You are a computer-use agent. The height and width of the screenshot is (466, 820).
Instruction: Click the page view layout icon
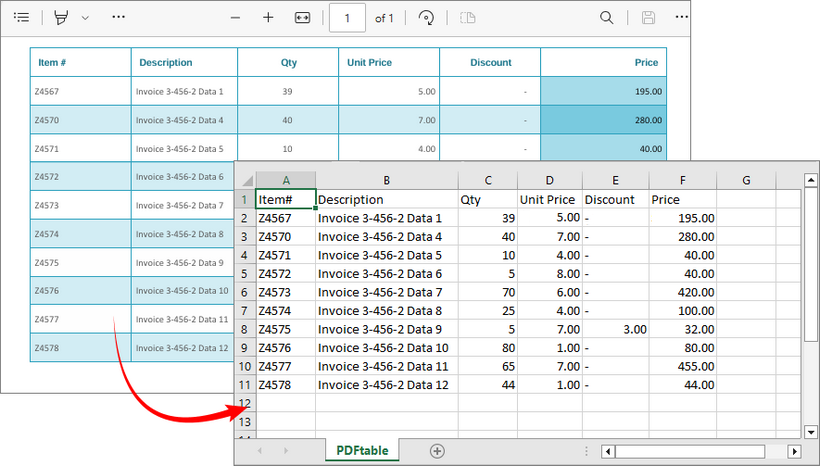(468, 18)
